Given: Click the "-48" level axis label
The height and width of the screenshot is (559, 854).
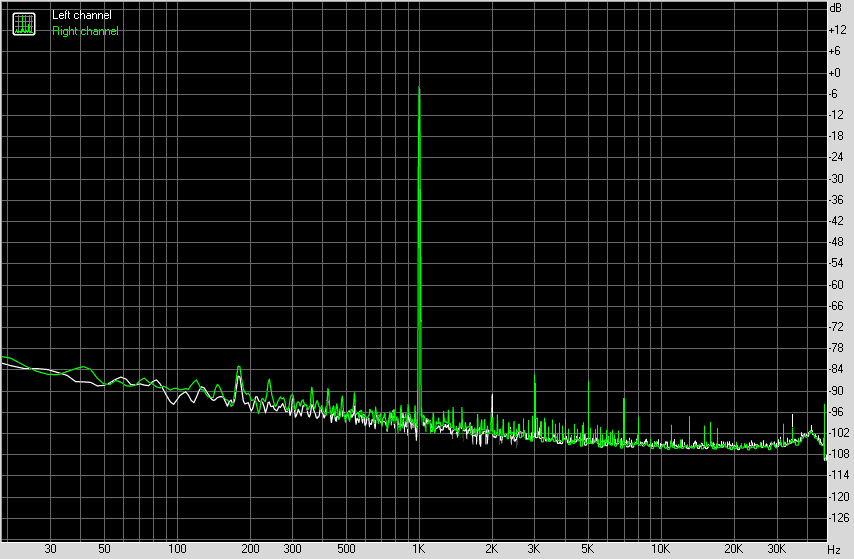Looking at the screenshot, I should click(x=836, y=242).
